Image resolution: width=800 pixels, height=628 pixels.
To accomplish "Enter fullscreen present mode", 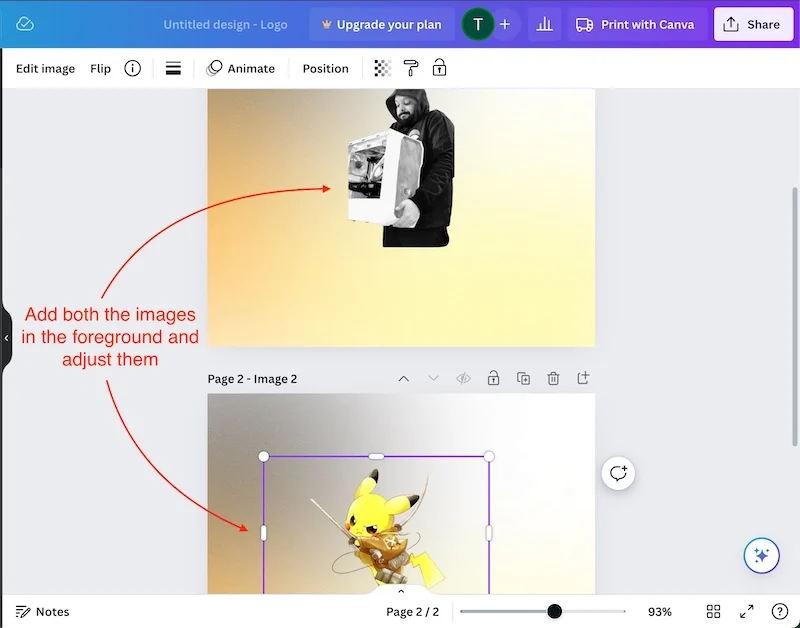I will (746, 611).
